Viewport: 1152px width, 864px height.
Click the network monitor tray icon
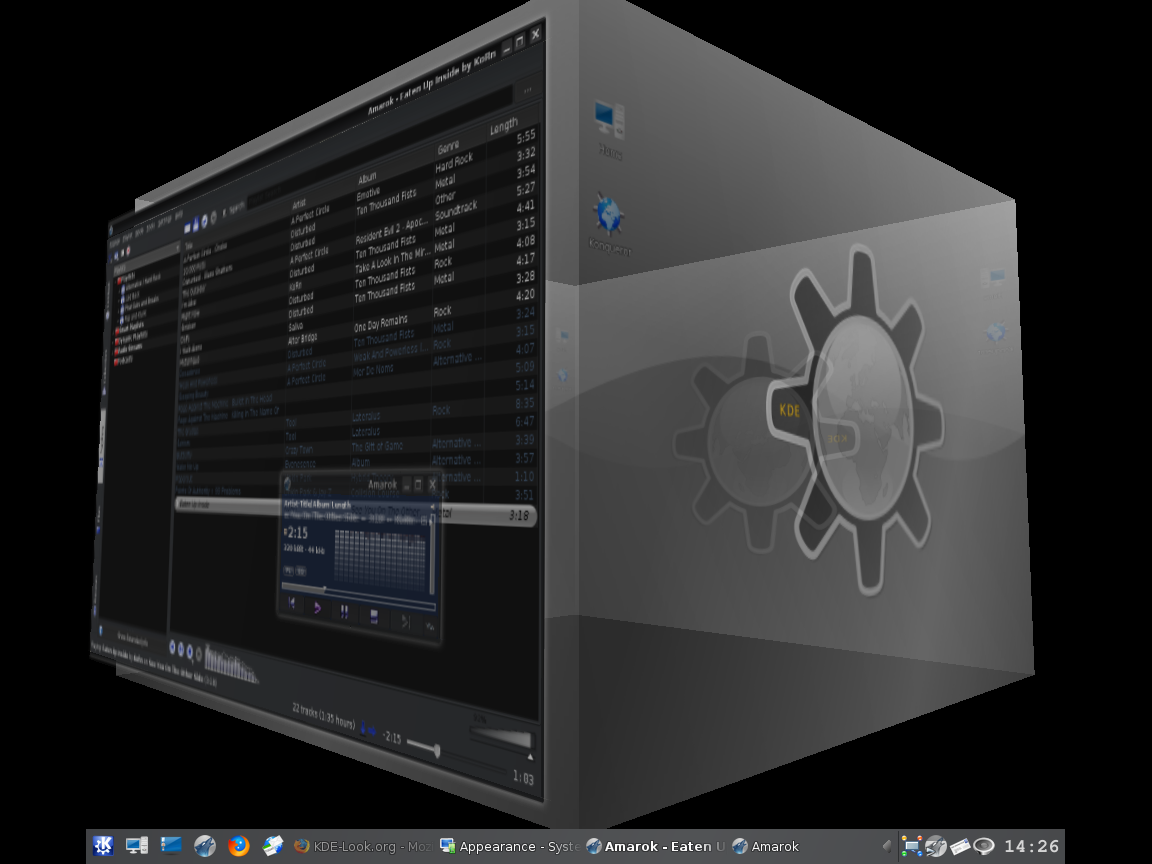(912, 846)
